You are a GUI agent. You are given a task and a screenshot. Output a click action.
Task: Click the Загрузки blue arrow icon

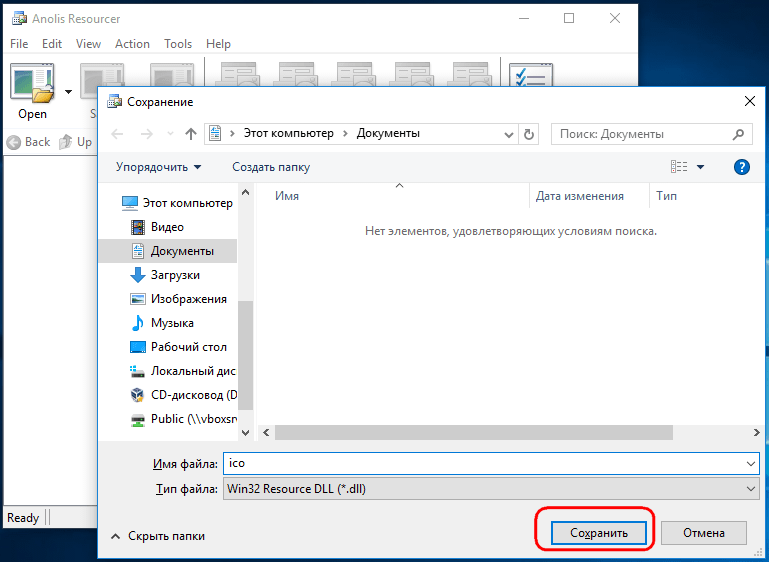point(138,275)
